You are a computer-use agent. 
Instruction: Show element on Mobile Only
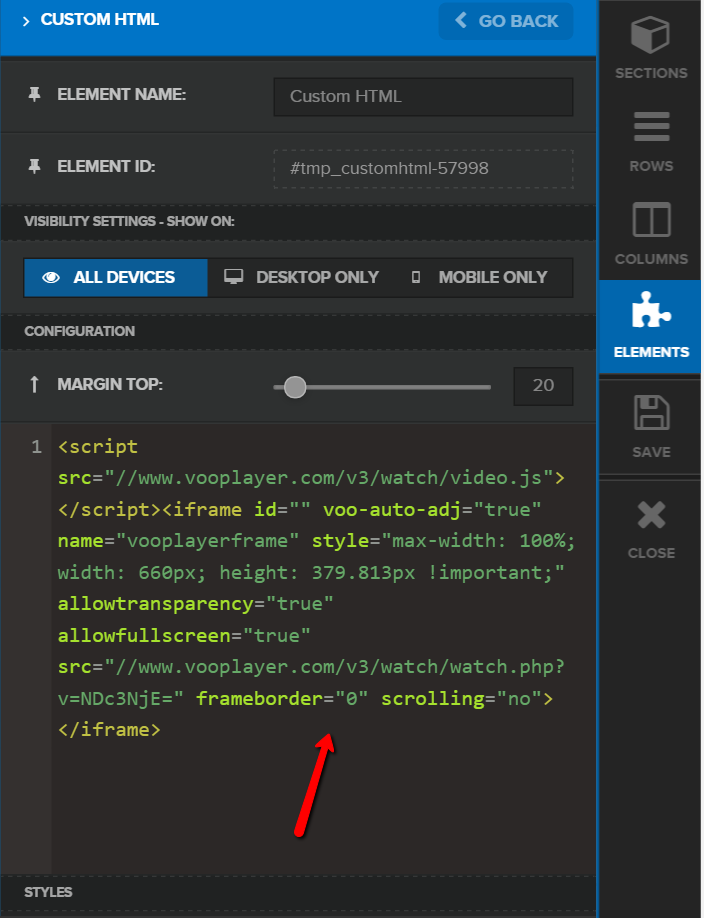(480, 278)
